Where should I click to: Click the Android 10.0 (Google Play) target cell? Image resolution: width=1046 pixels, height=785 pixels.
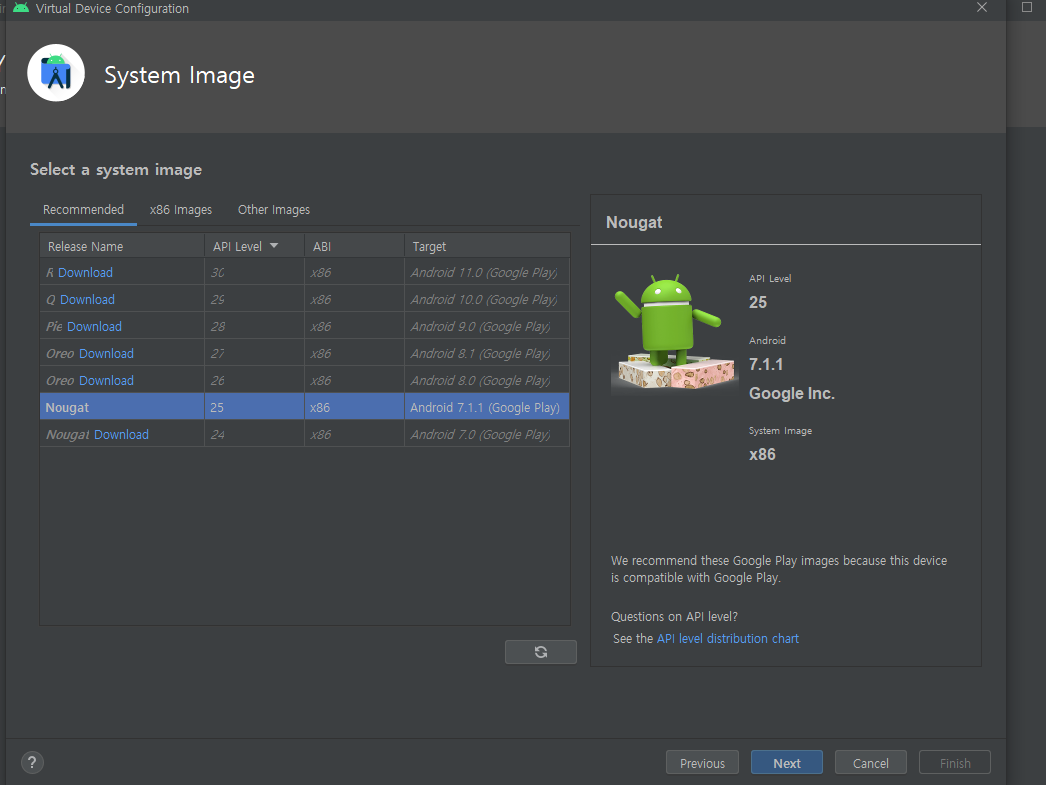(x=487, y=299)
